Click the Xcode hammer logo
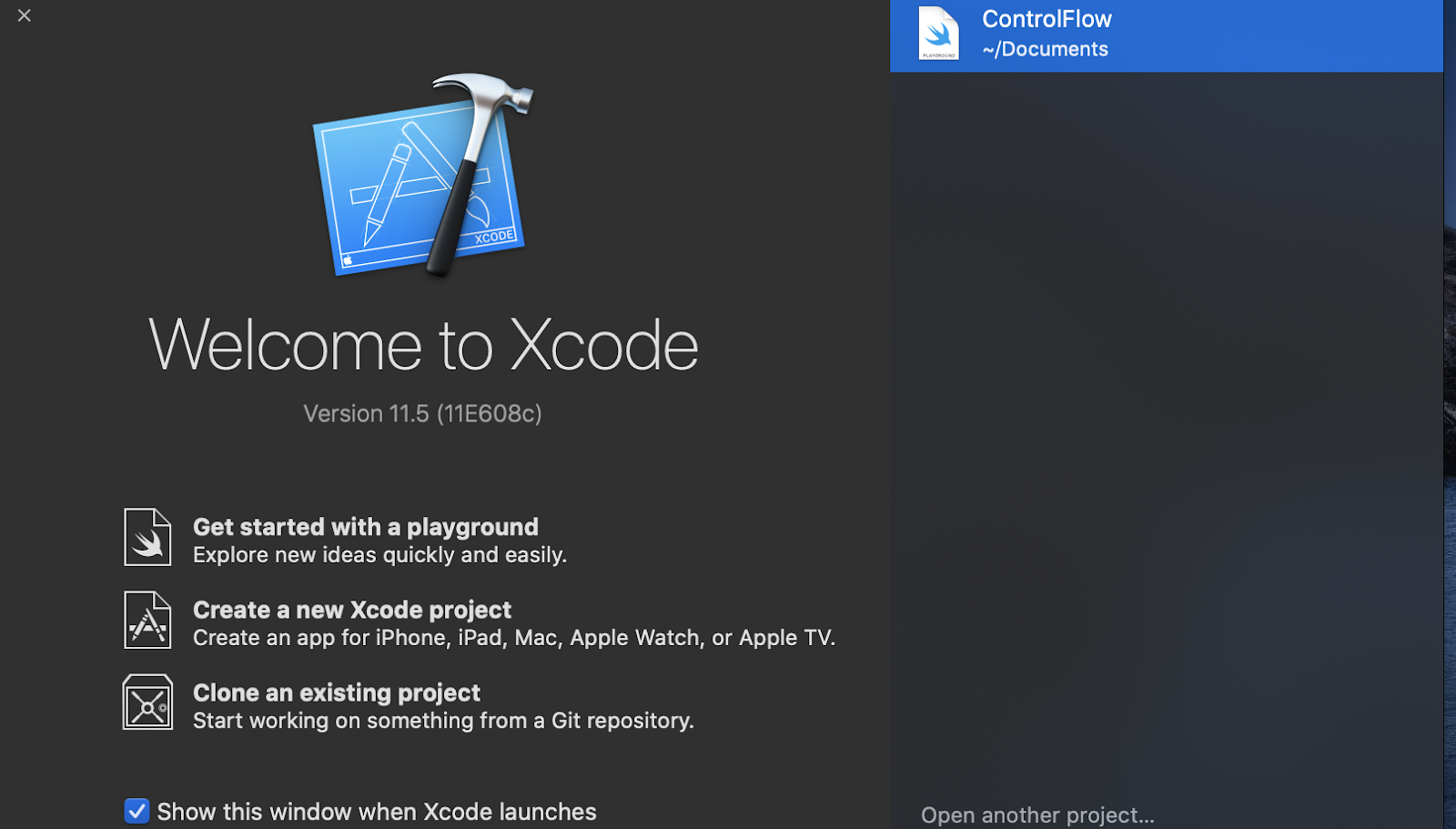Image resolution: width=1456 pixels, height=829 pixels. 423,175
